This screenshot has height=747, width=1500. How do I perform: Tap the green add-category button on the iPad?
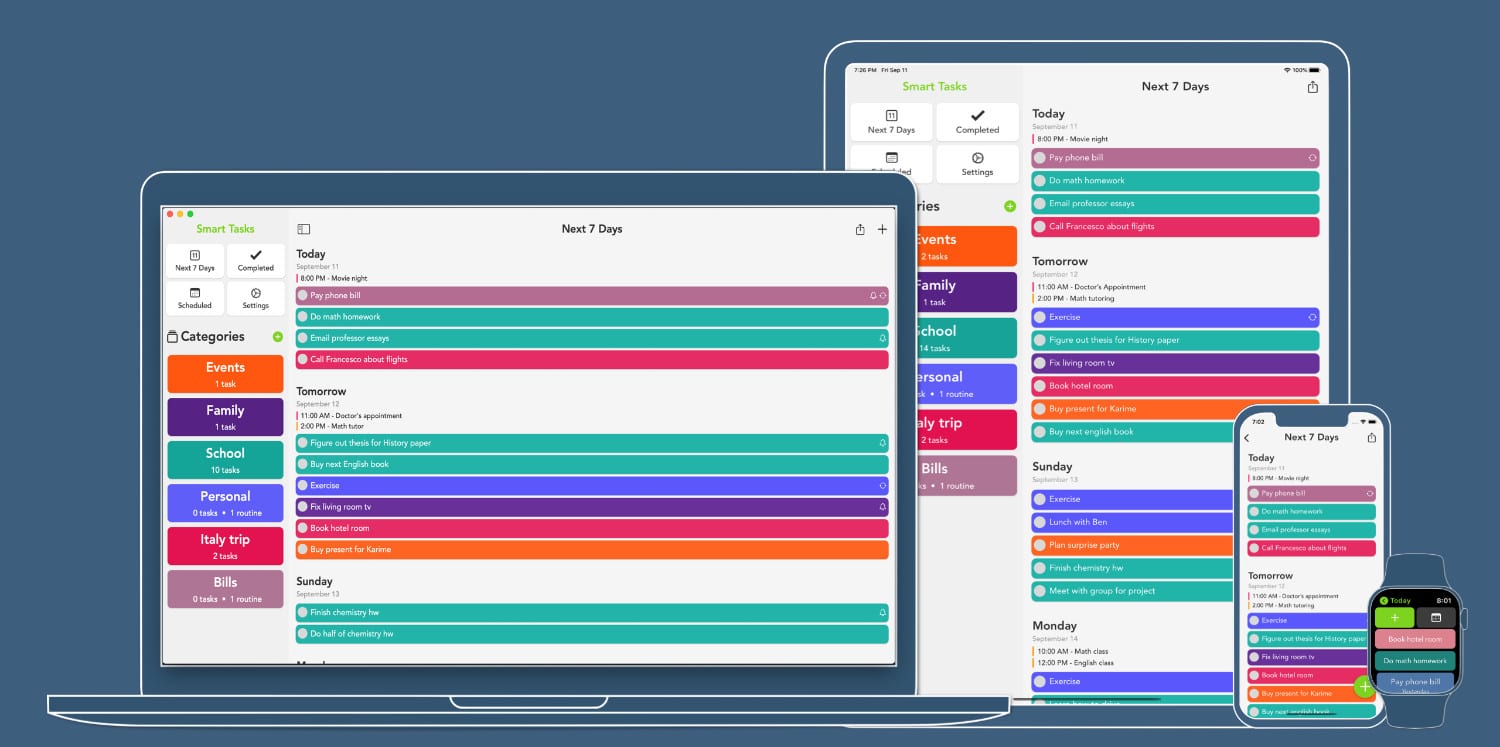(x=1009, y=206)
